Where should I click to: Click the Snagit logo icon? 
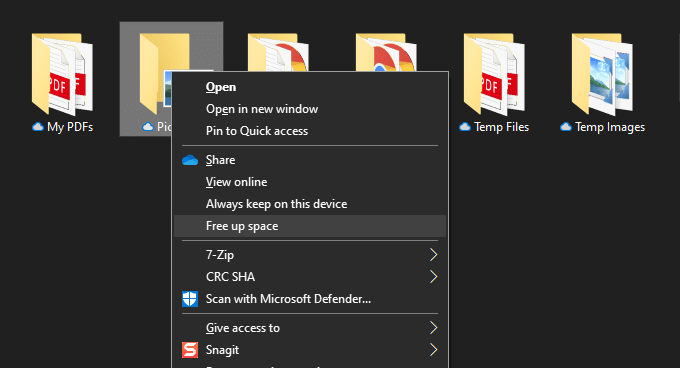click(190, 350)
